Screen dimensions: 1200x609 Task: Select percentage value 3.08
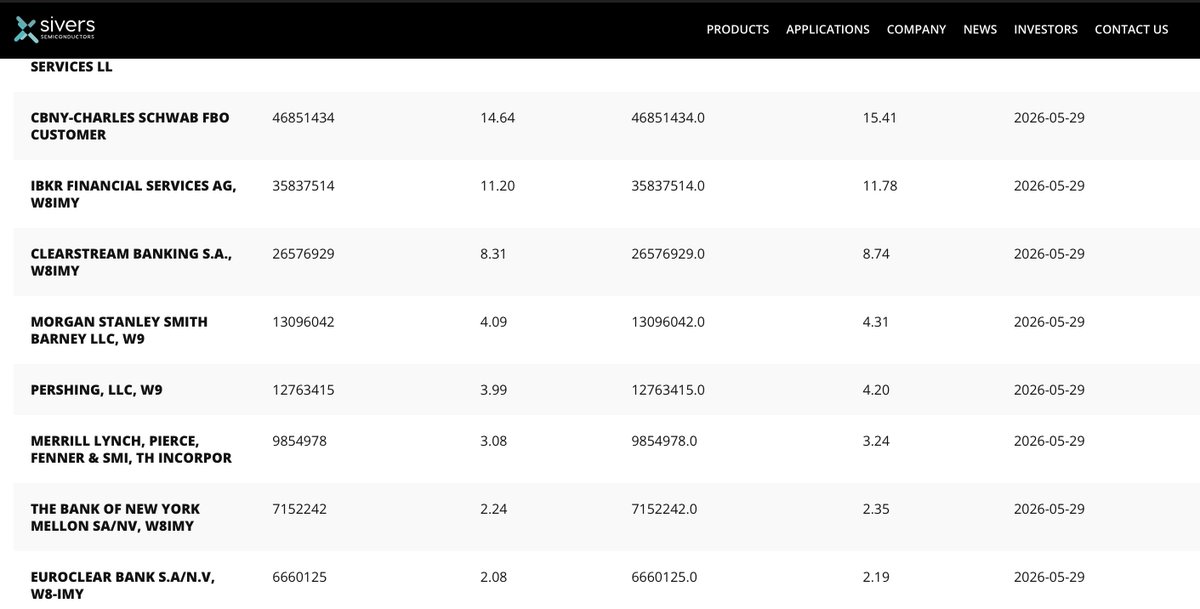493,441
